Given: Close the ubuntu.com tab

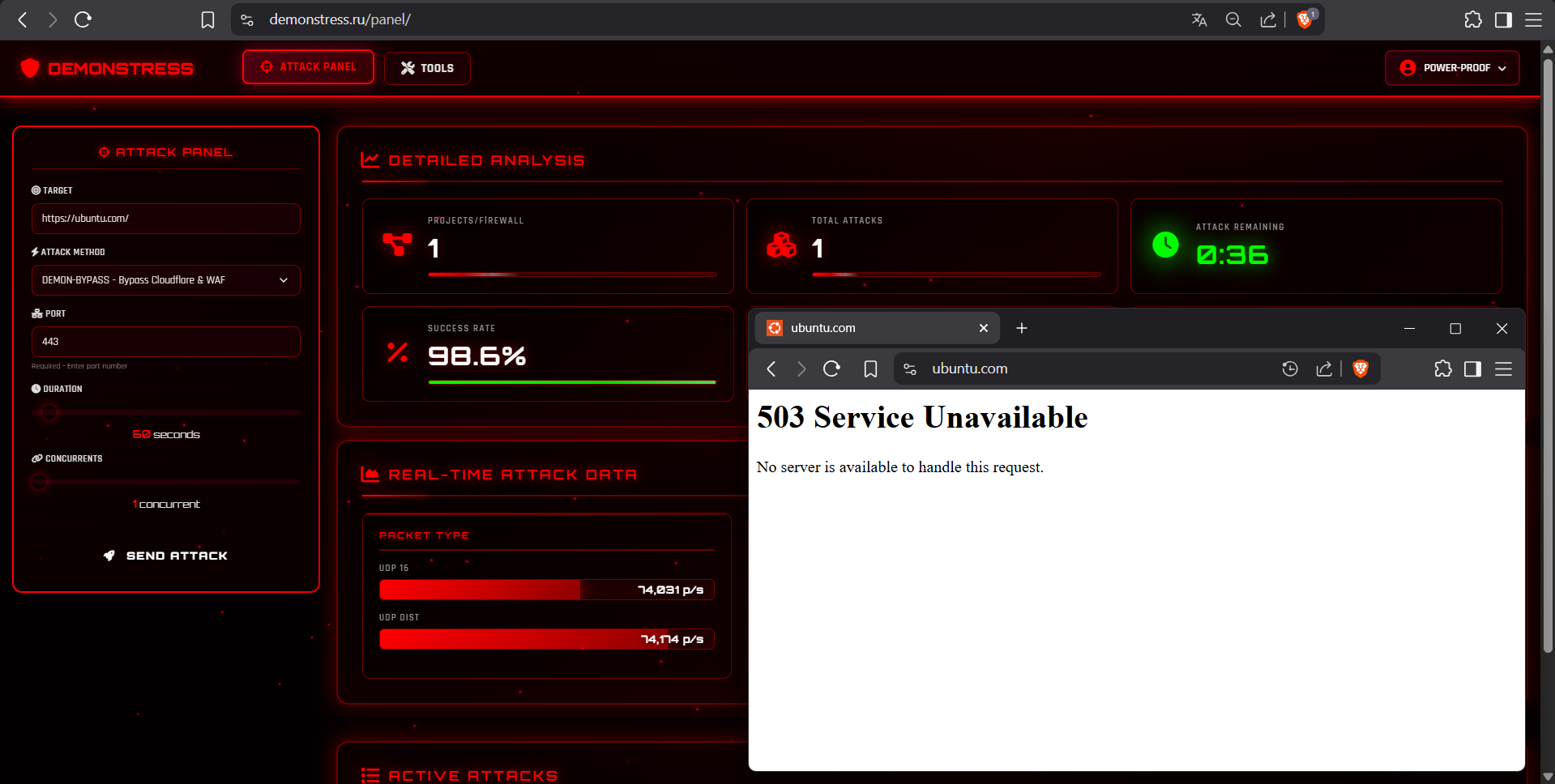Looking at the screenshot, I should 983,328.
